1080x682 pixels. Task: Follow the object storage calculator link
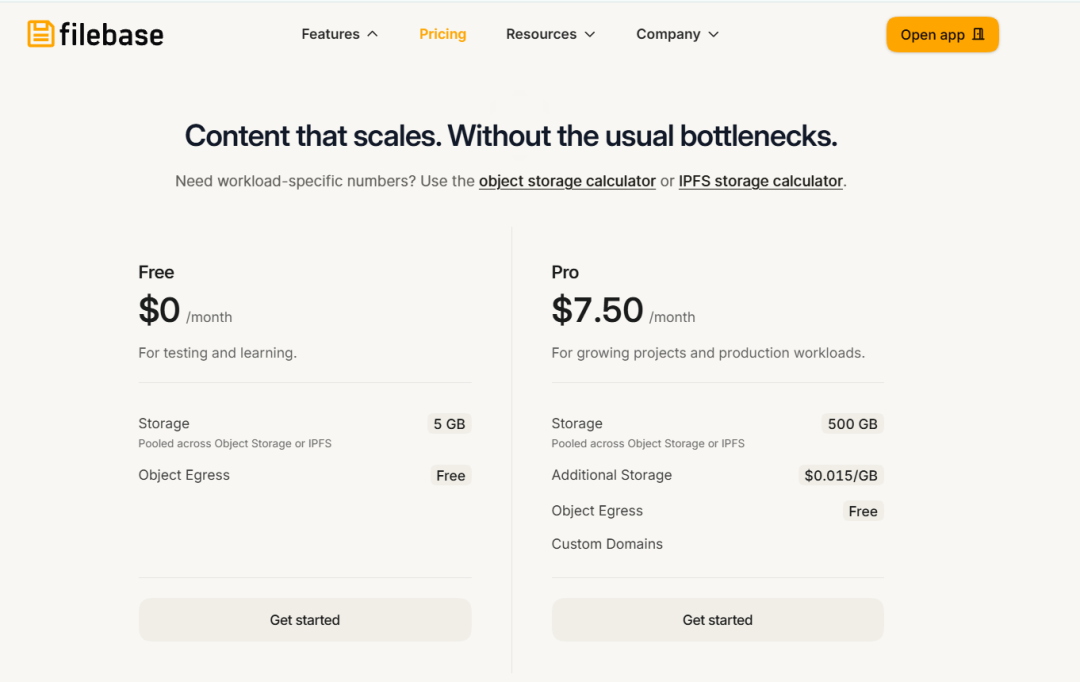pos(567,181)
